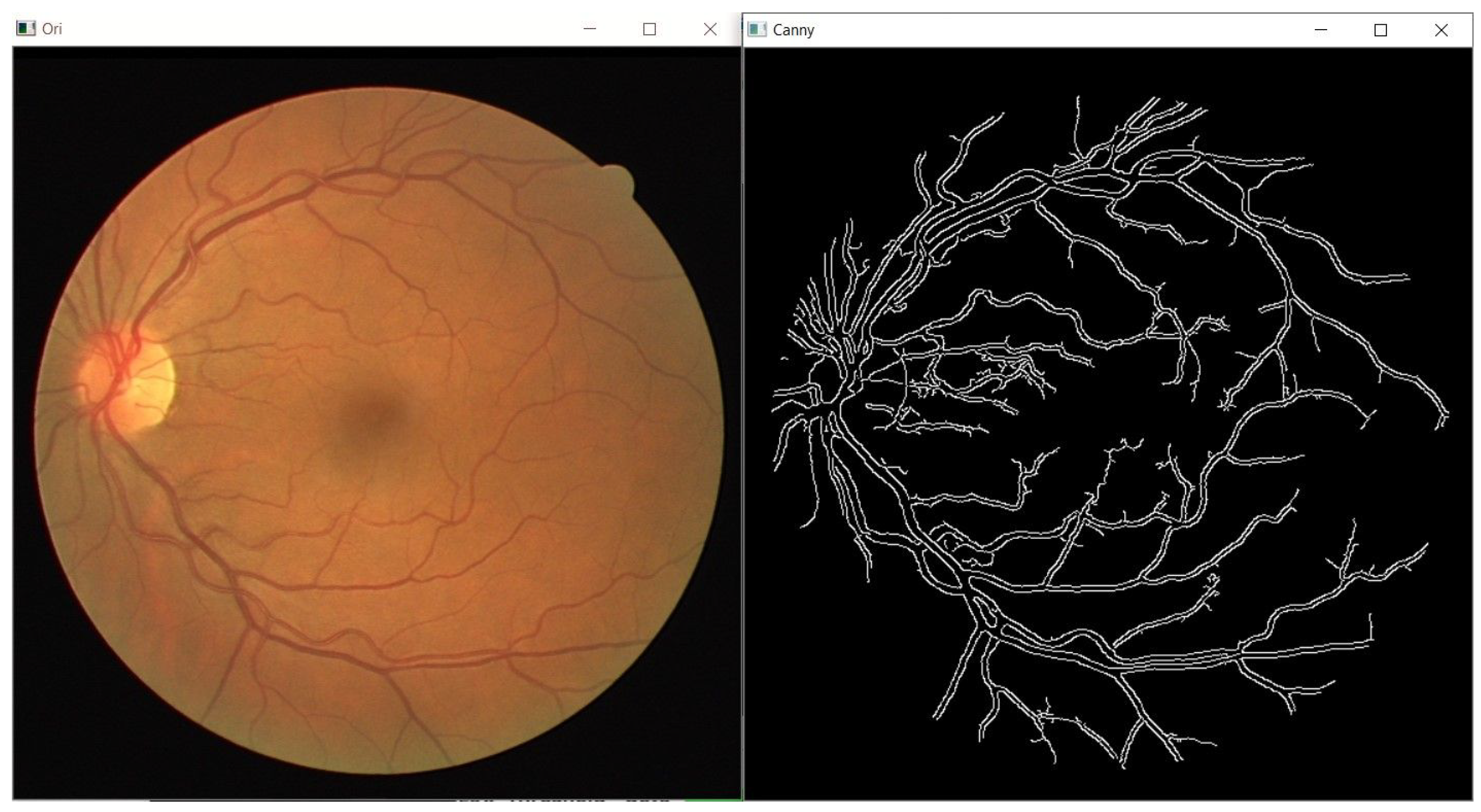The width and height of the screenshot is (1481, 812).
Task: Minimize the Ori window
Action: (x=590, y=29)
